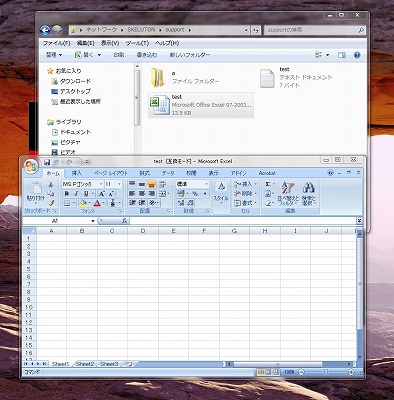The width and height of the screenshot is (394, 400).
Task: Merge and center cells icon
Action: point(162,194)
